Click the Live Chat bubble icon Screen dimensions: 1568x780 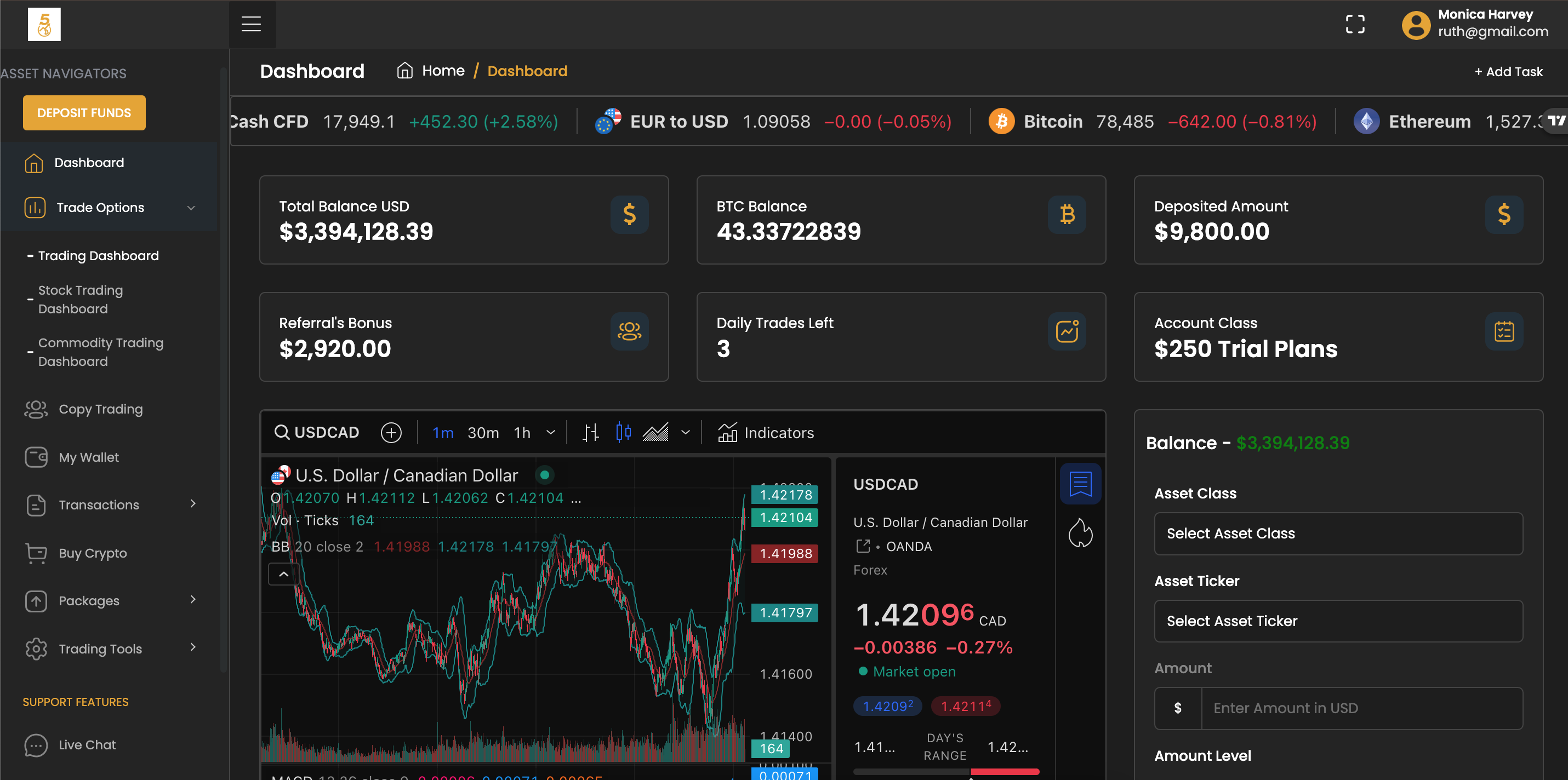pyautogui.click(x=36, y=745)
